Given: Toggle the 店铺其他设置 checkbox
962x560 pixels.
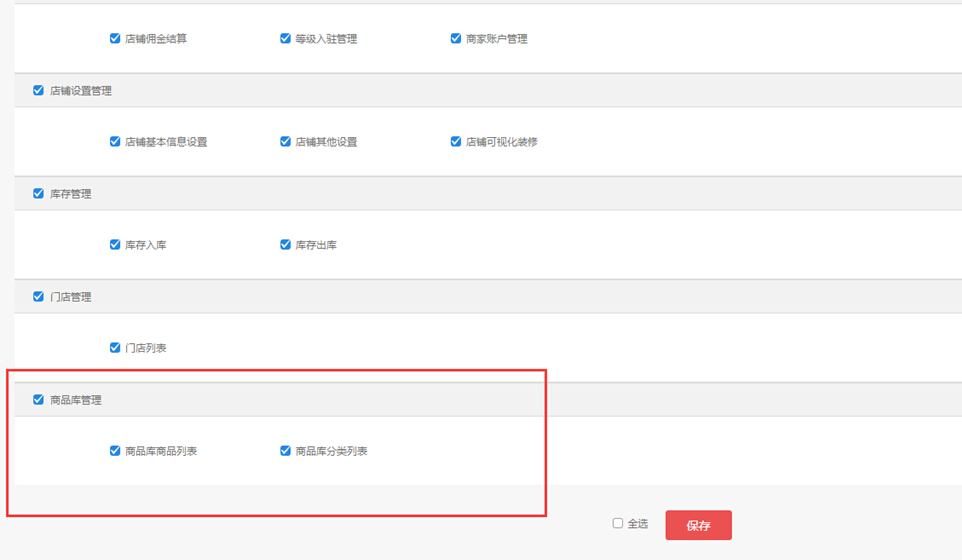Looking at the screenshot, I should coord(285,142).
